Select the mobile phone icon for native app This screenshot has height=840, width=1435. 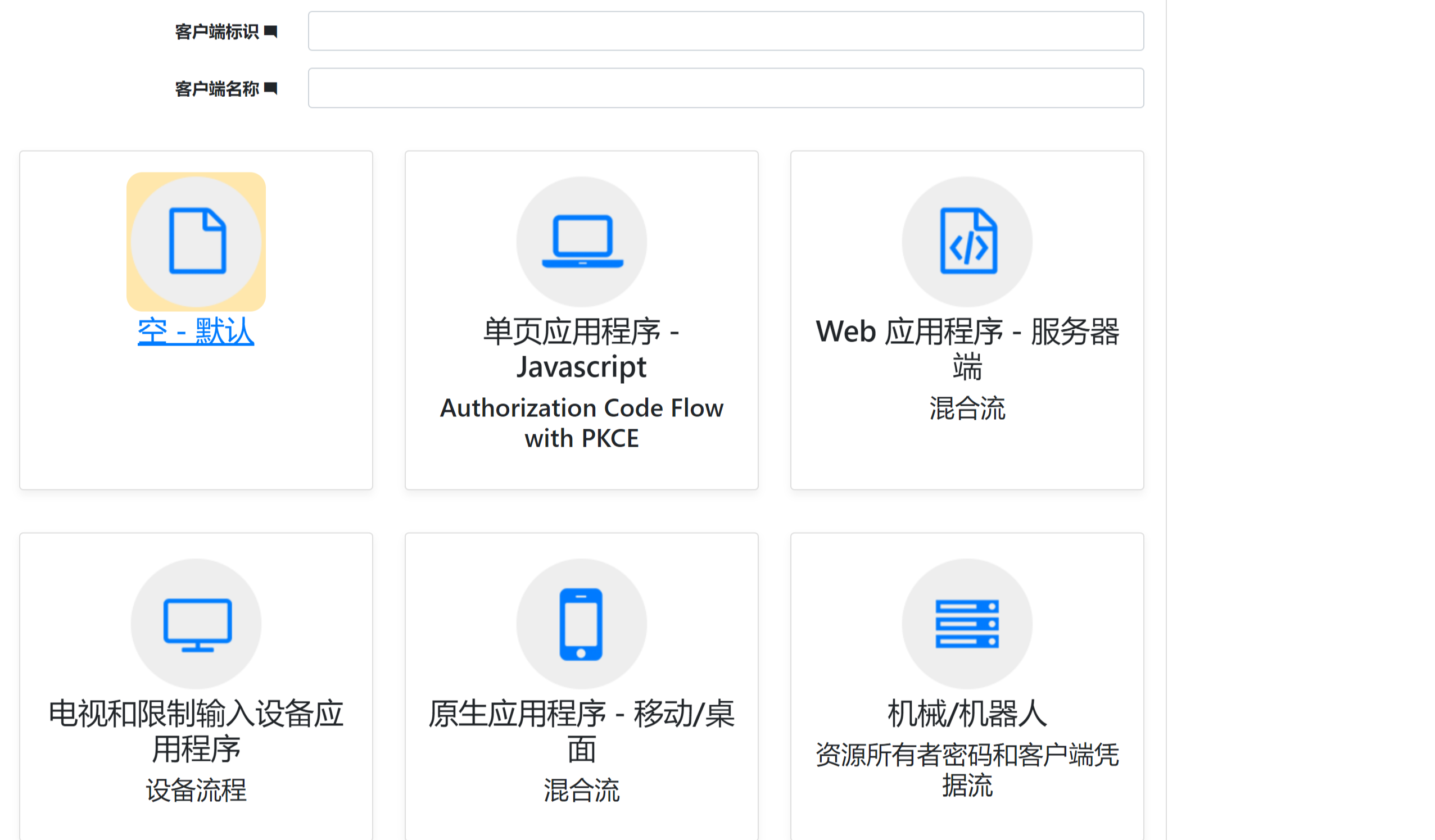click(x=581, y=624)
